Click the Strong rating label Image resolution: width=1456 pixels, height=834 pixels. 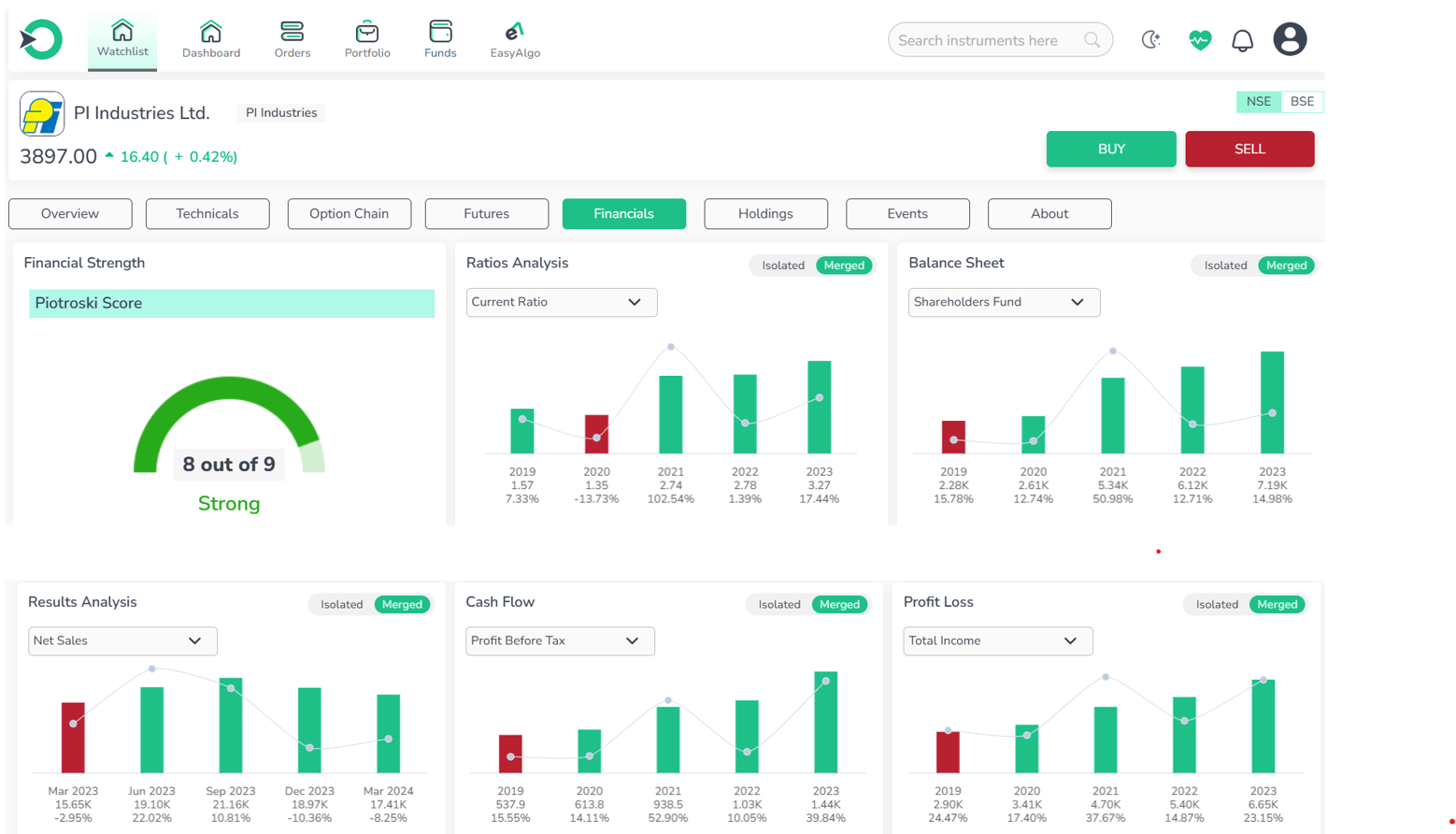(229, 504)
